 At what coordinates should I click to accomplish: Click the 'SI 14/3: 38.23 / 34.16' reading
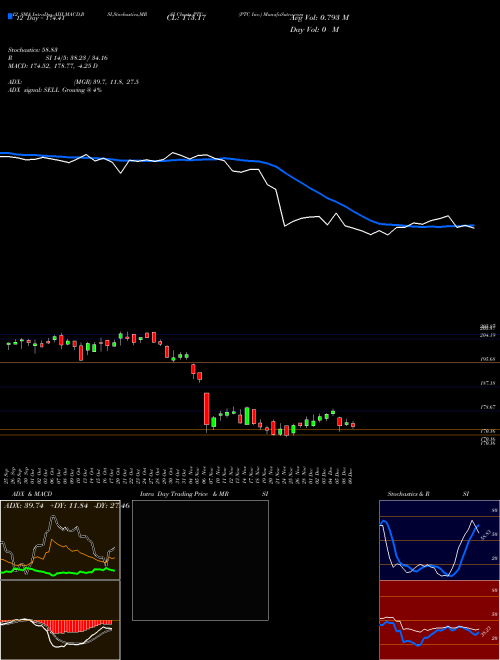click(x=77, y=58)
